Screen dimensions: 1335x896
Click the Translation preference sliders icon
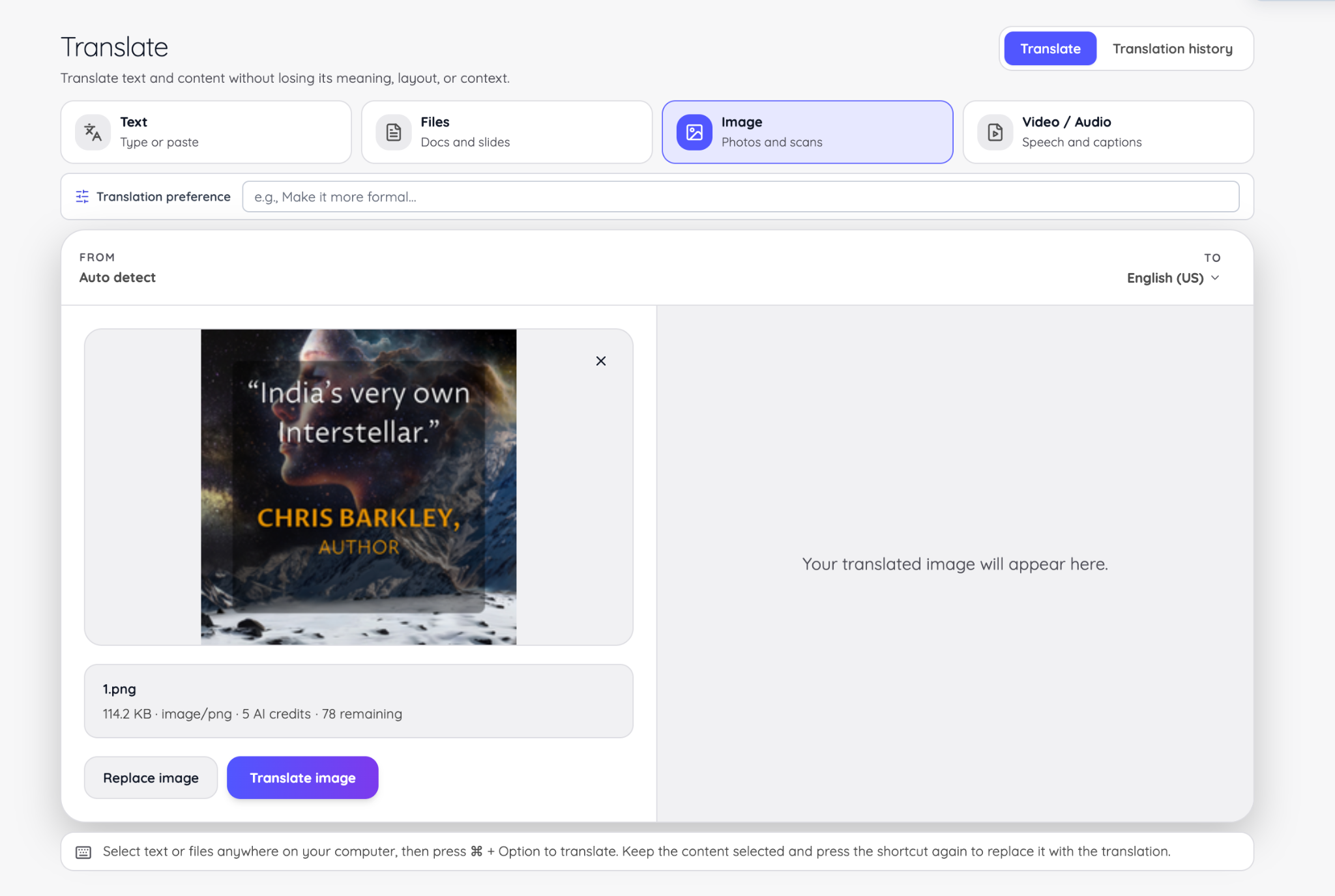point(82,197)
